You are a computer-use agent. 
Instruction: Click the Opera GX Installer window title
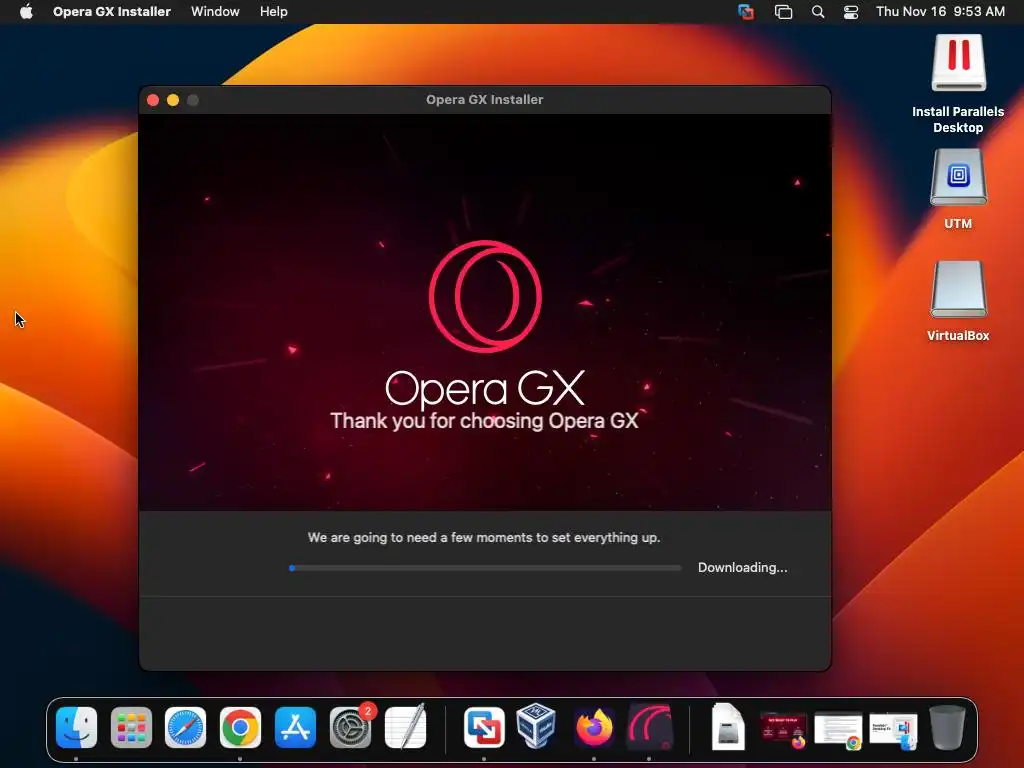[485, 100]
